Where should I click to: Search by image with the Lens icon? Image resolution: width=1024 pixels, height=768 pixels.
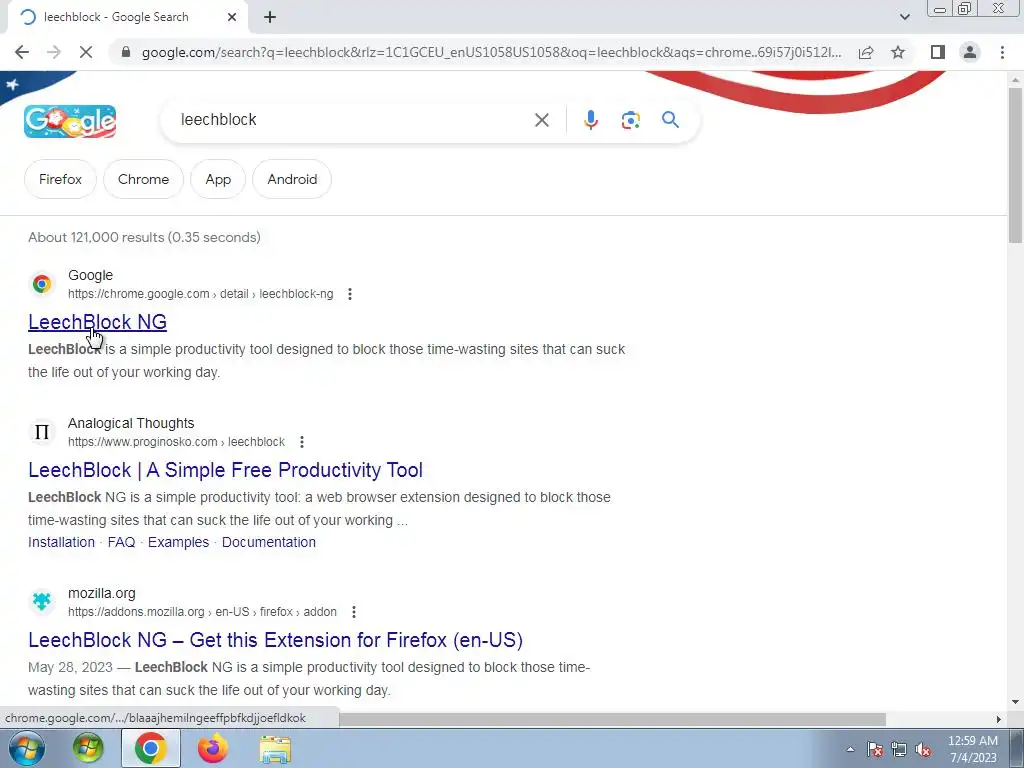pos(630,120)
